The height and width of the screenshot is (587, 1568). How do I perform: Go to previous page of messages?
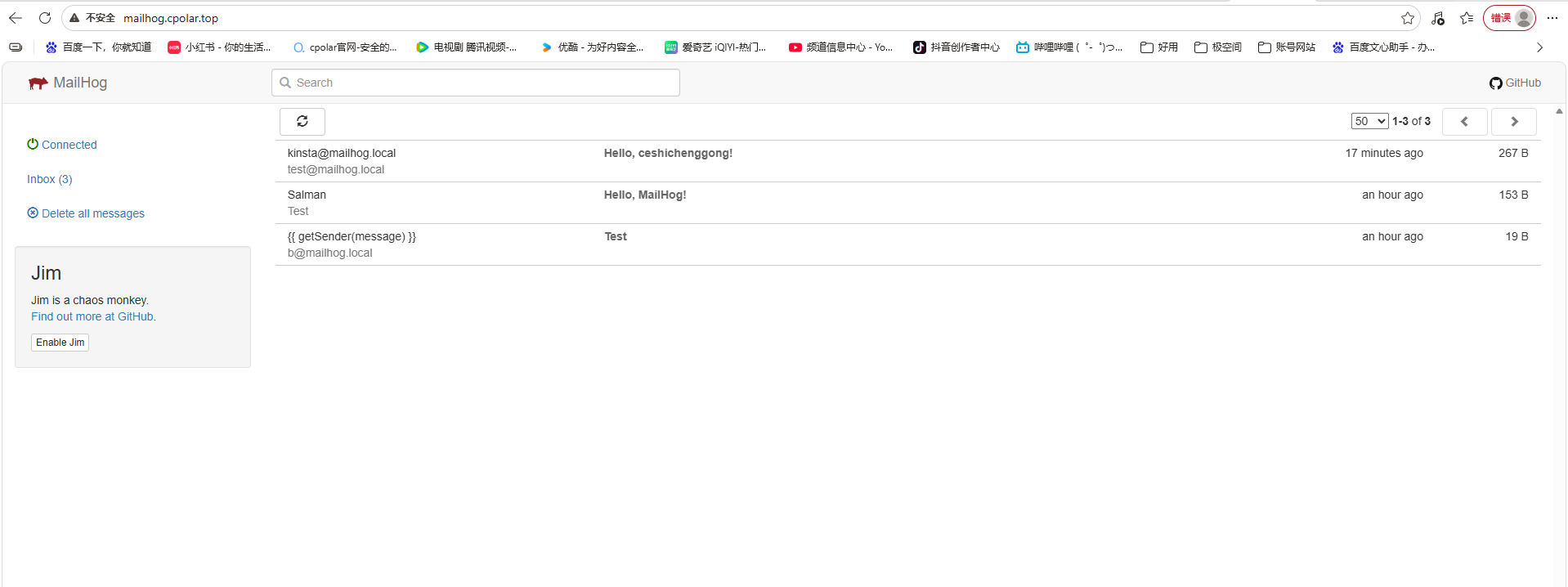coord(1464,122)
